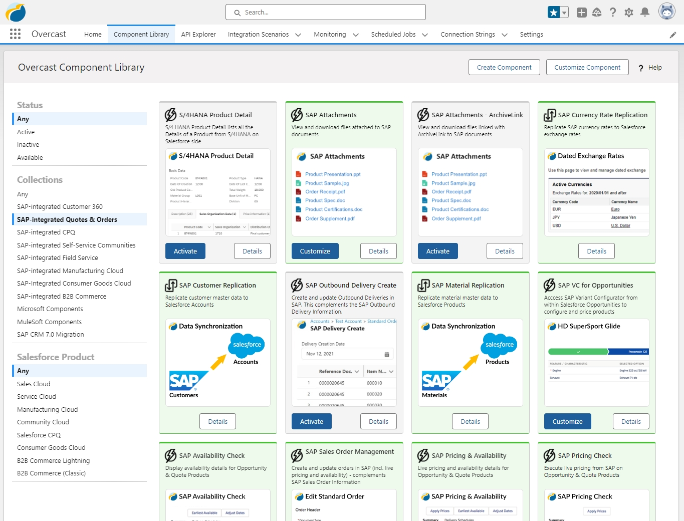
Task: Click SAP Currency Rate Replication sync icon
Action: (x=550, y=115)
